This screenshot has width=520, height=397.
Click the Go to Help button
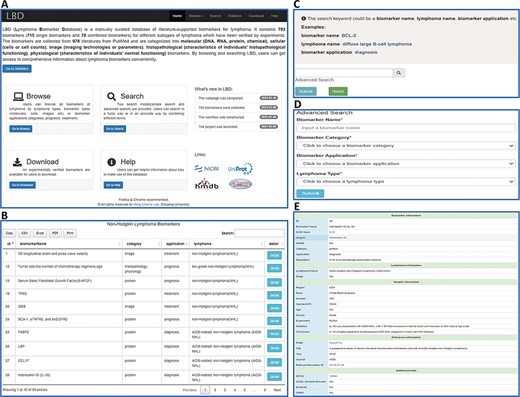click(113, 185)
